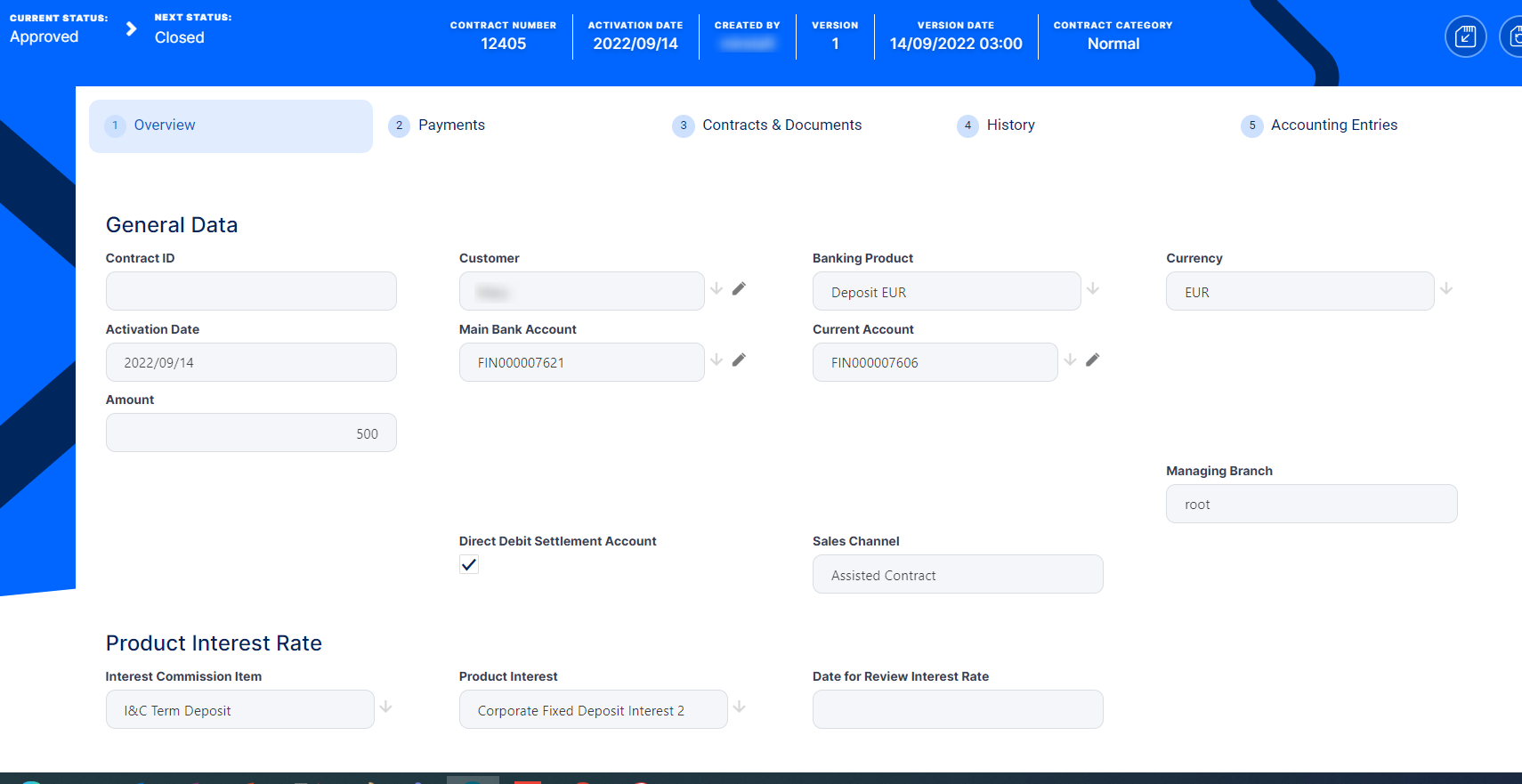Expand the Customer dropdown arrow
The height and width of the screenshot is (784, 1522).
coord(716,288)
